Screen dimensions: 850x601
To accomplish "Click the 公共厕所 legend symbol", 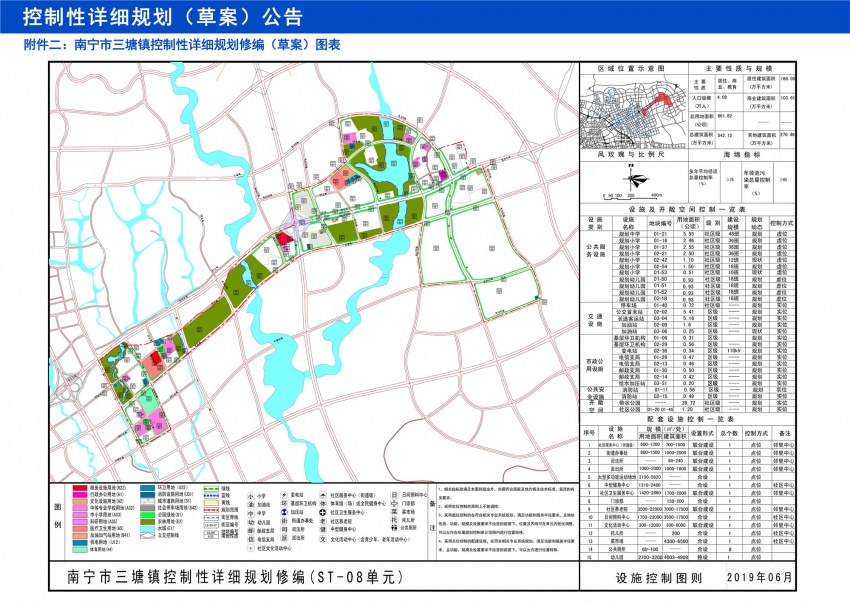I will 394,528.
